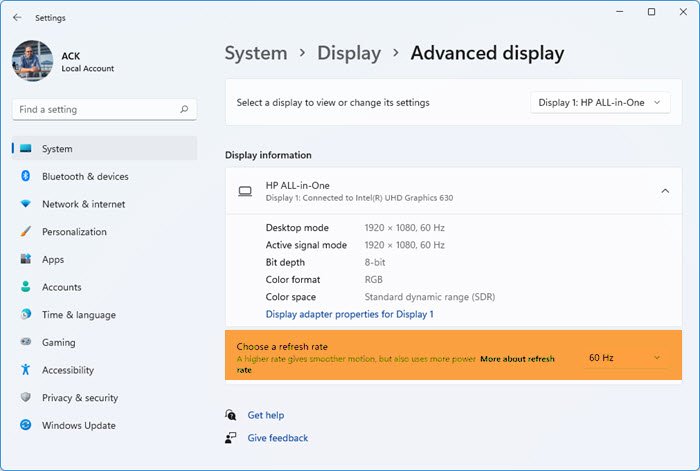Click the back arrow icon in title bar
The height and width of the screenshot is (471, 700).
(17, 17)
